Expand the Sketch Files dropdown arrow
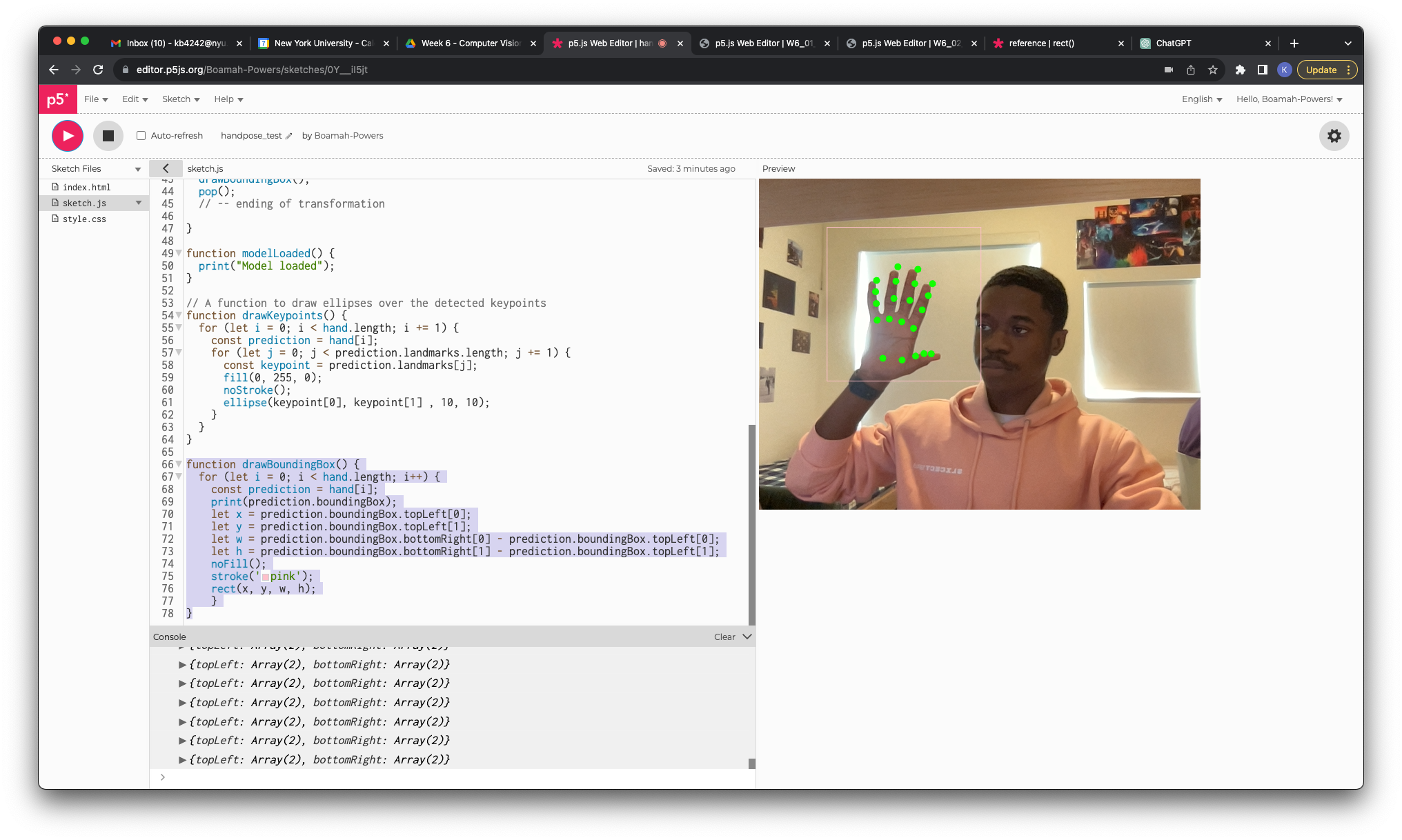This screenshot has width=1402, height=840. [138, 169]
